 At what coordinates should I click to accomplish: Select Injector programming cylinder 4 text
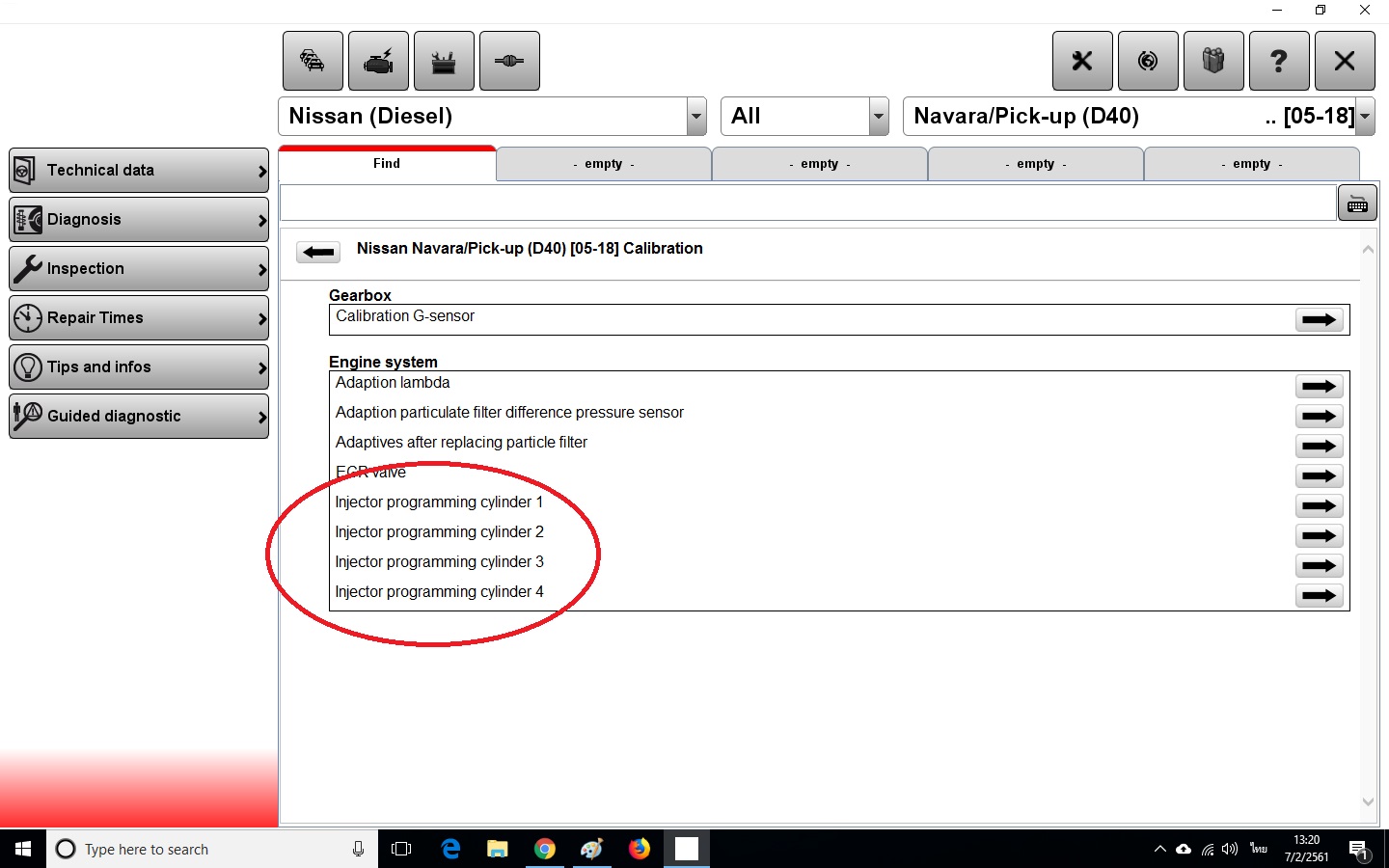439,592
